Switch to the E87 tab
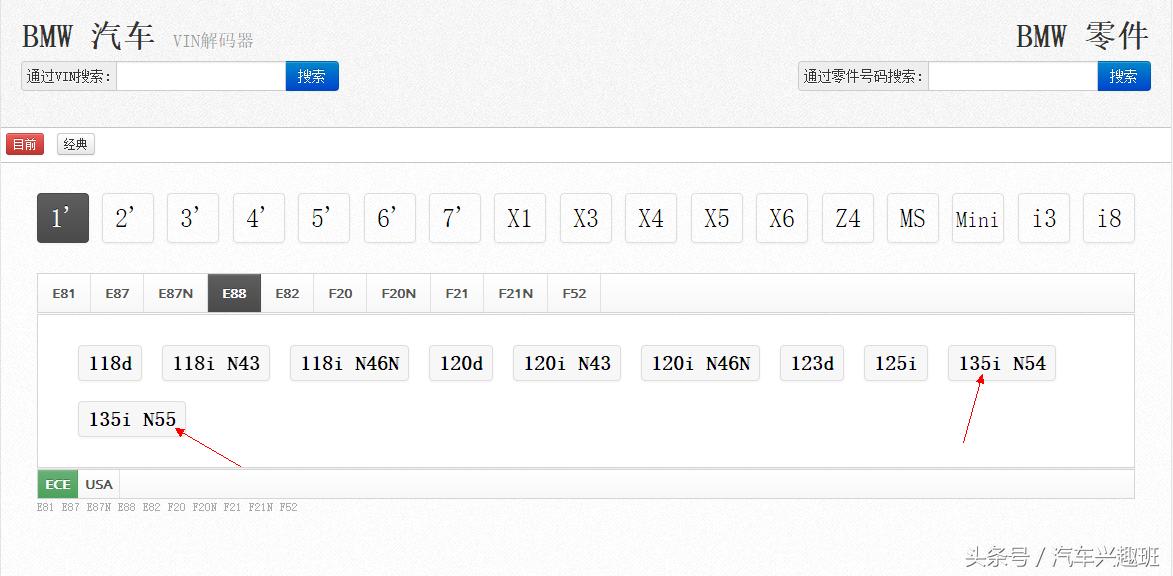 coord(117,293)
